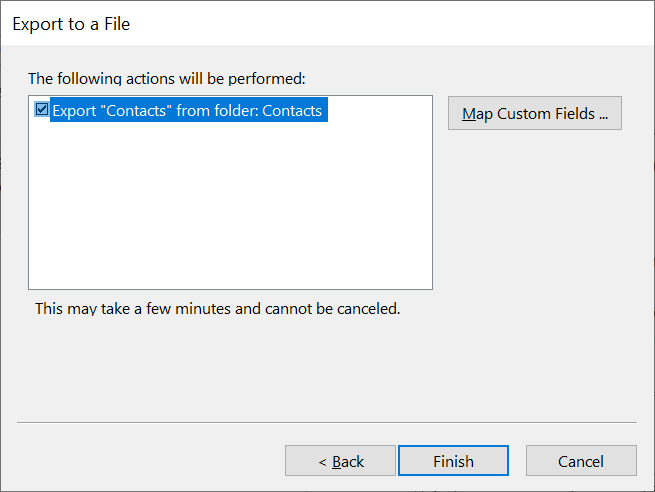Disable the checked export action box
Screen dimensions: 655x492
click(42, 110)
